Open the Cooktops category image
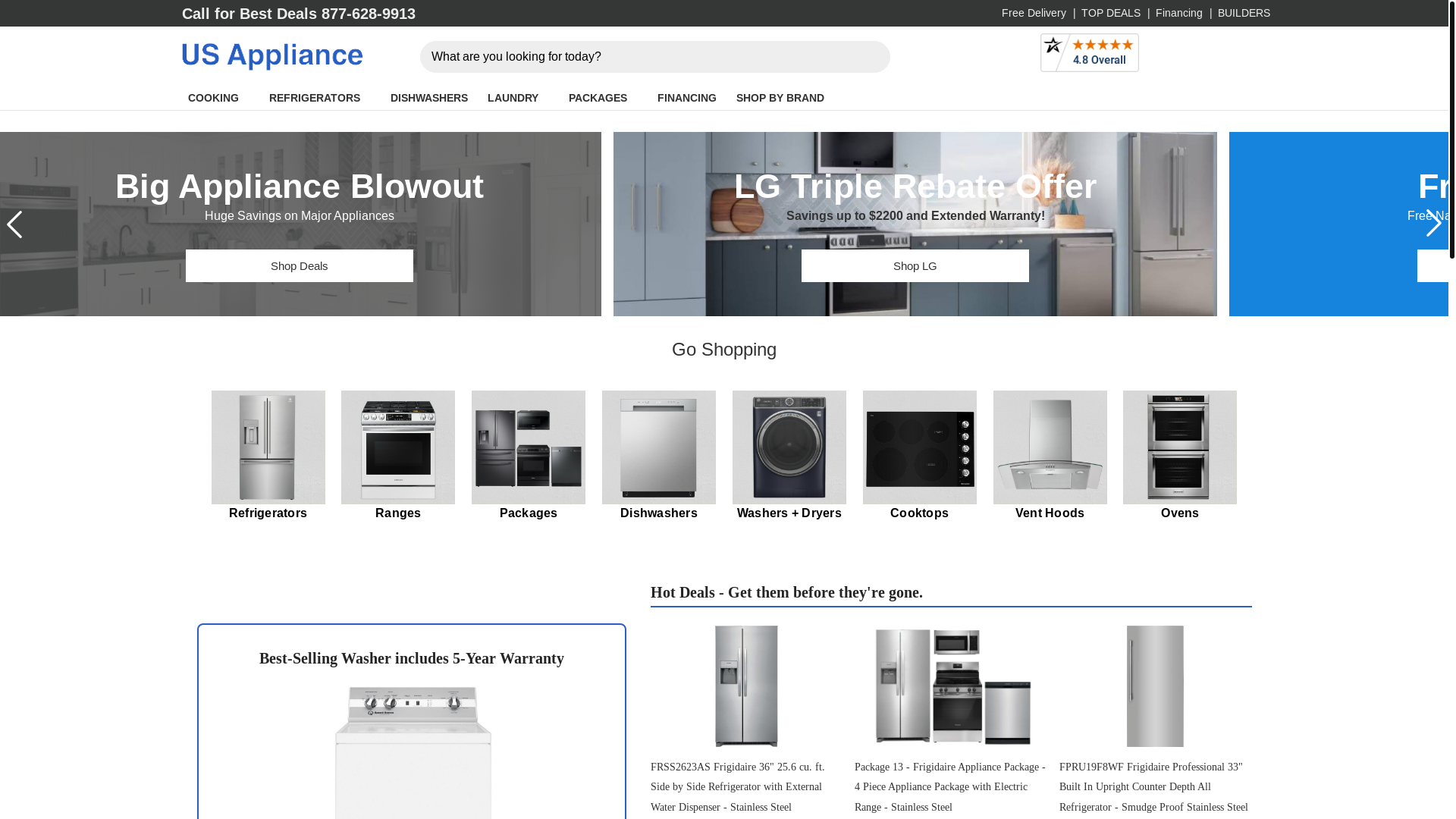Image resolution: width=1456 pixels, height=819 pixels. [920, 447]
